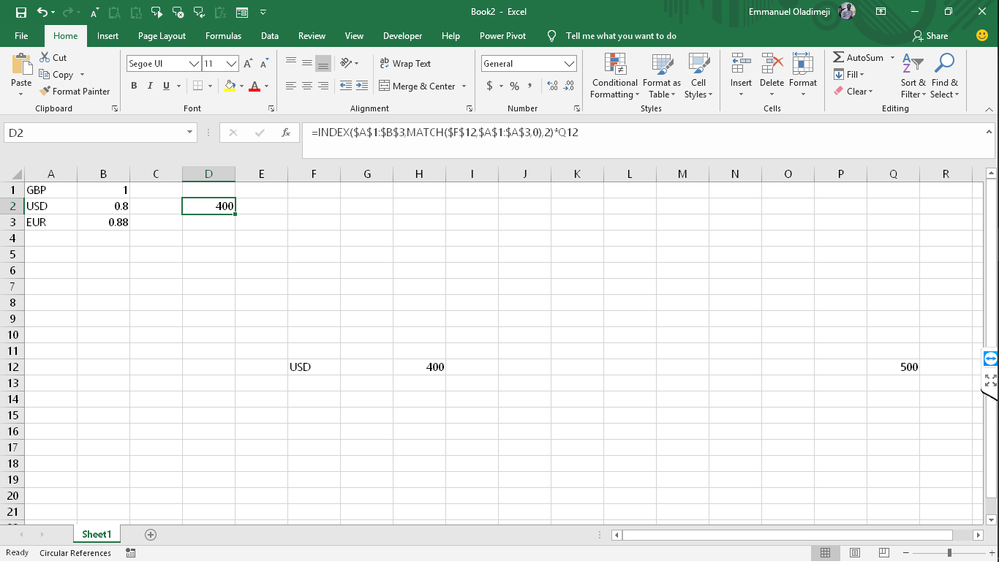Toggle italic formatting
This screenshot has width=999, height=562.
point(150,85)
